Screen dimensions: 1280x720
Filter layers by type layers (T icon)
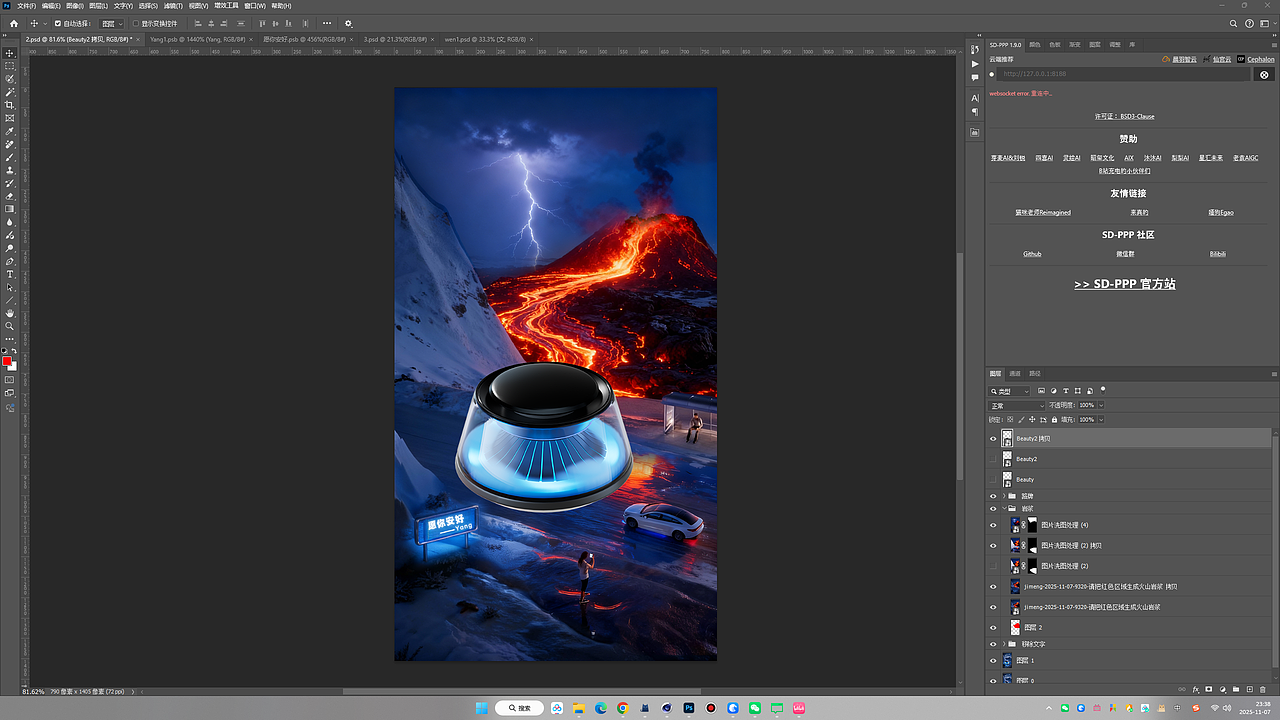(x=1066, y=390)
